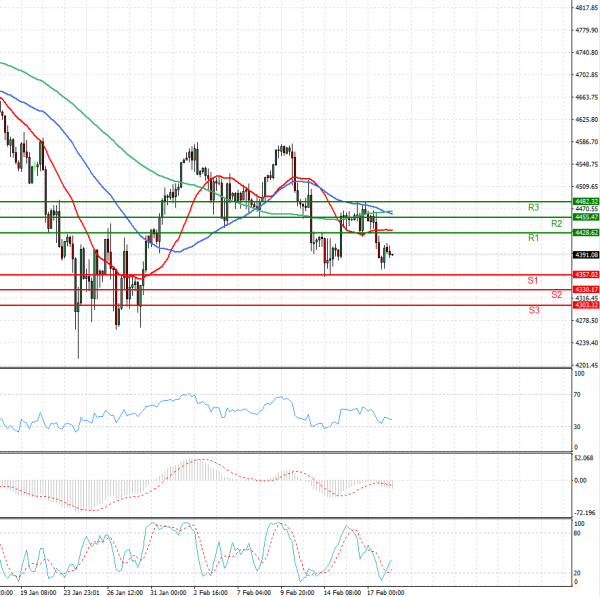Image resolution: width=600 pixels, height=597 pixels.
Task: Click the 31 Jan 00:00 date label
Action: click(x=168, y=593)
